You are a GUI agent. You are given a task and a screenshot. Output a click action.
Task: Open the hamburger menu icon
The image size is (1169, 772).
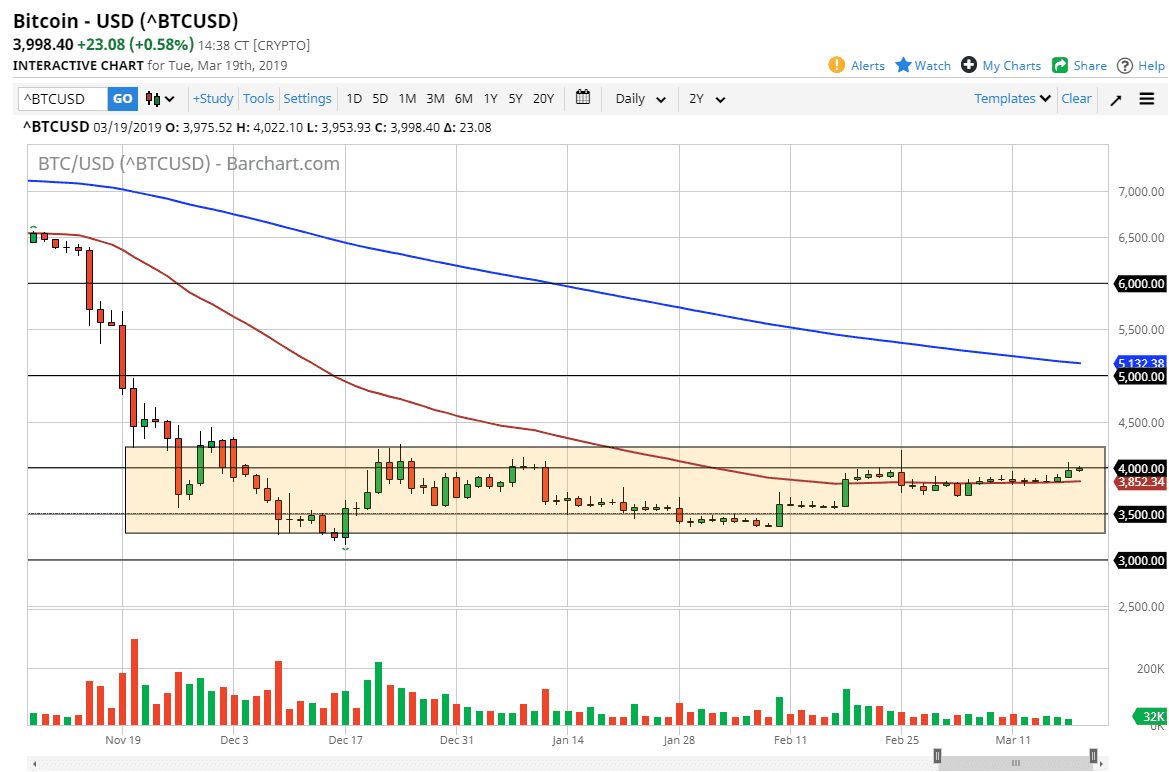(x=1146, y=98)
